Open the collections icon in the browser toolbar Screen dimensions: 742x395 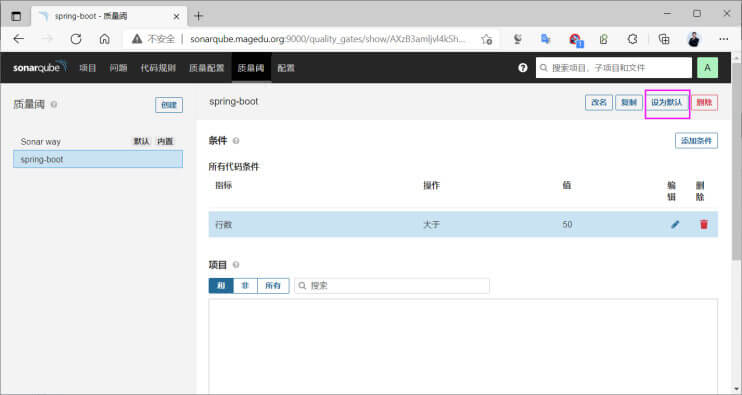pyautogui.click(x=664, y=39)
